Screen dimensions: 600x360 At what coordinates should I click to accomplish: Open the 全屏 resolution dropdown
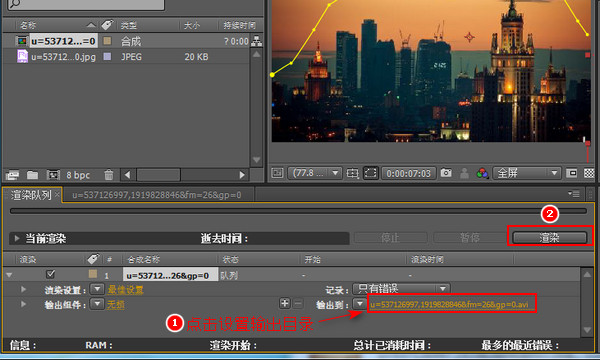[527, 173]
